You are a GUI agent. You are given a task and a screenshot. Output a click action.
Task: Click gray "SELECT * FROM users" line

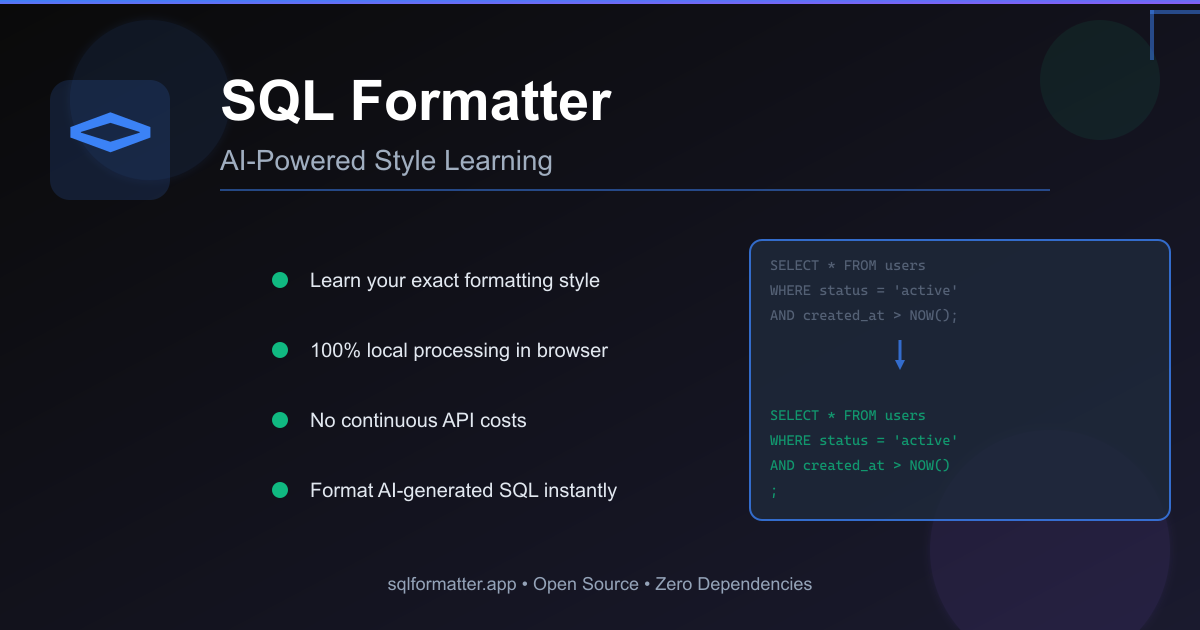click(x=848, y=265)
